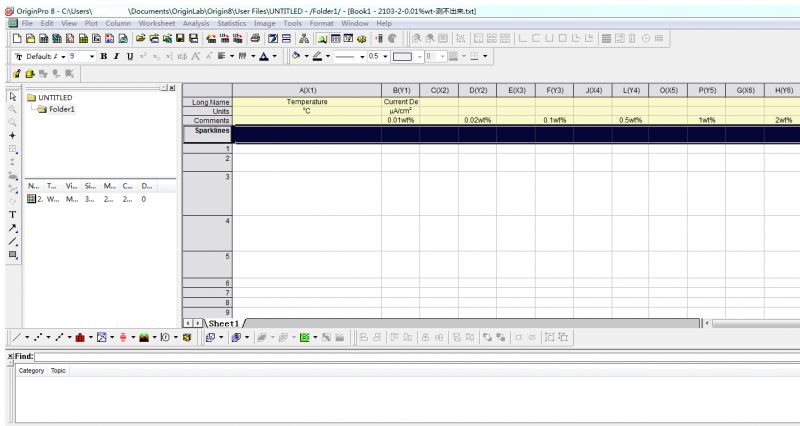Viewport: 800px width, 426px height.
Task: Open the font name dropdown
Action: point(63,57)
